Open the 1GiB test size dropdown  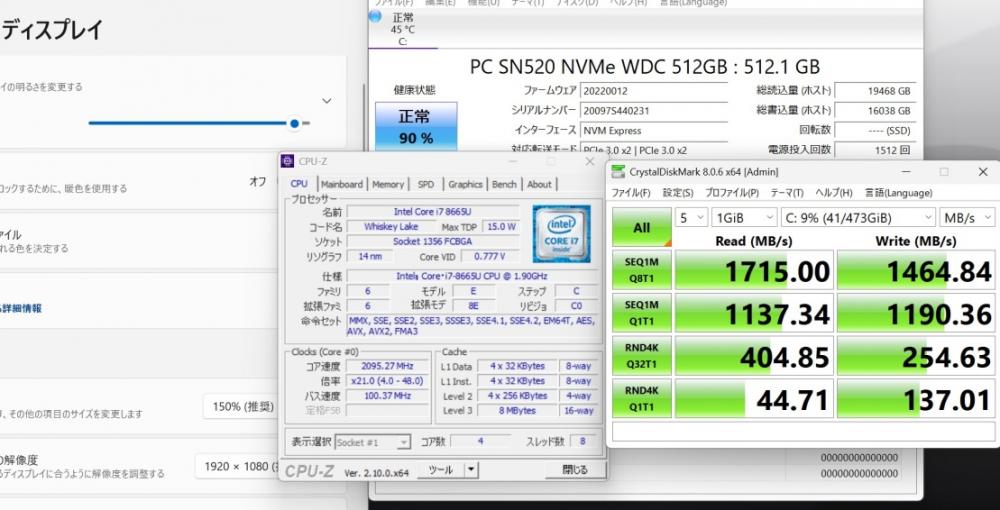click(x=744, y=218)
